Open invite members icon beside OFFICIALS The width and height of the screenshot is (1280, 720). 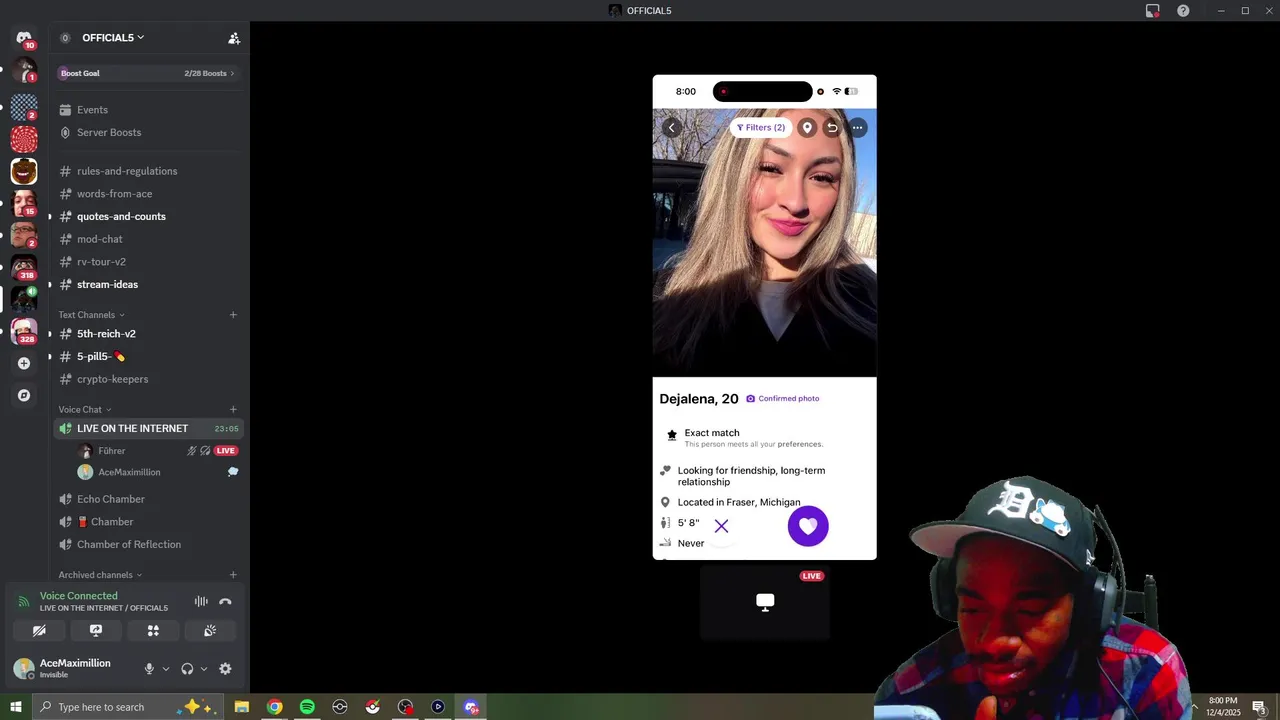point(234,38)
